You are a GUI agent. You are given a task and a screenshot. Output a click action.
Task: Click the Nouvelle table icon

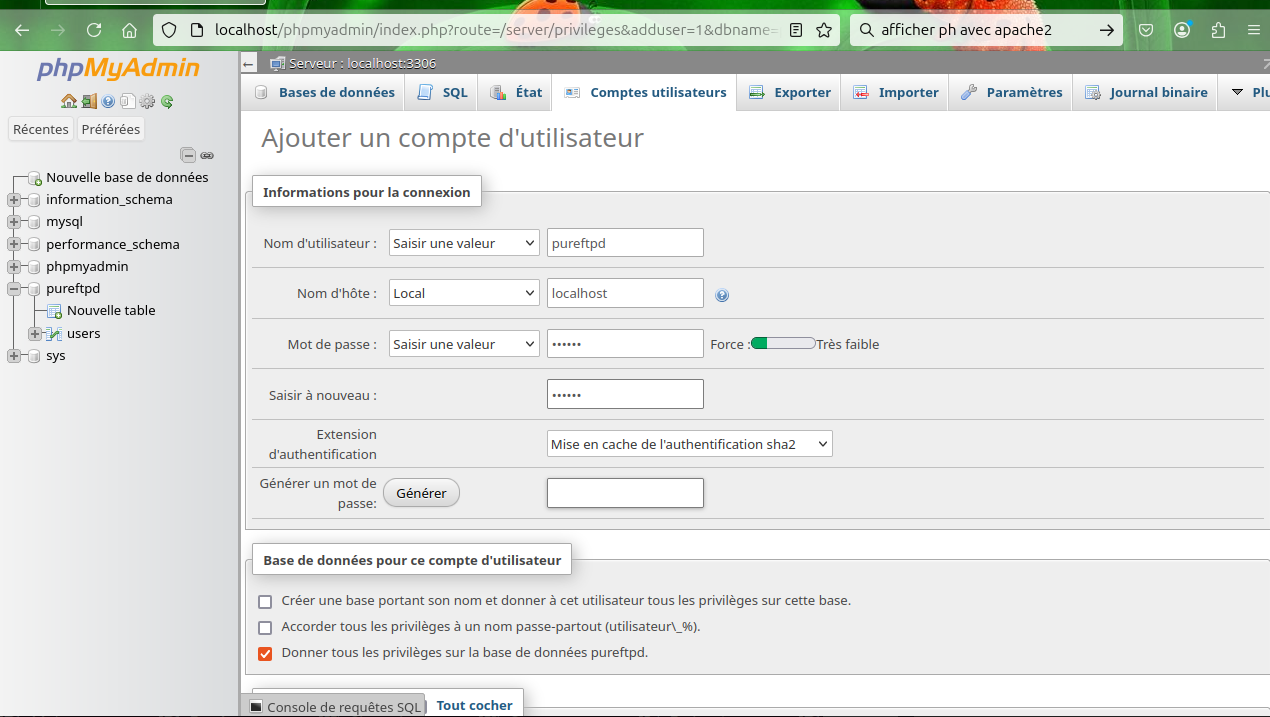[55, 311]
